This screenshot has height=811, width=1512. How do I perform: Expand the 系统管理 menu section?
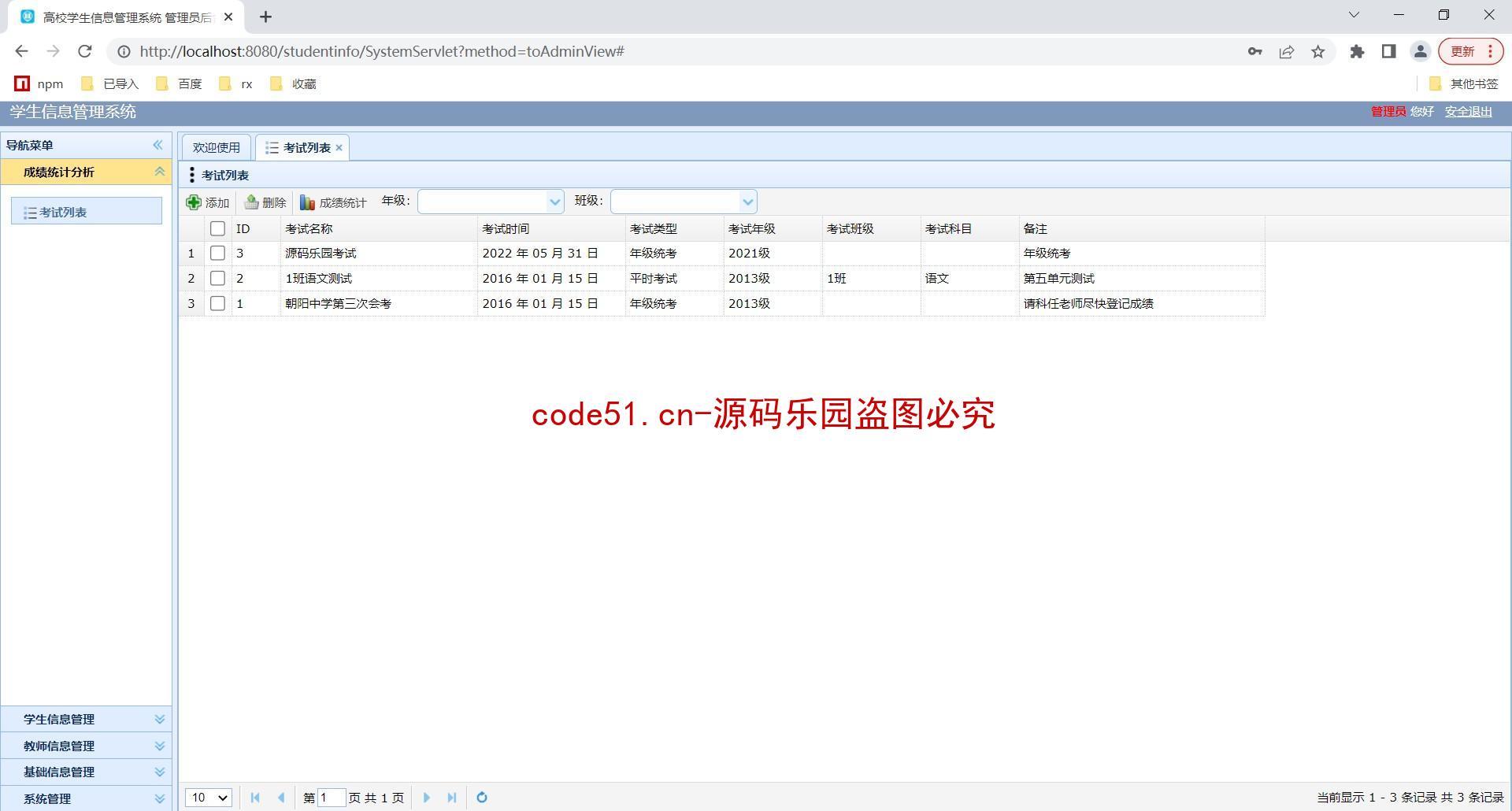coord(86,798)
